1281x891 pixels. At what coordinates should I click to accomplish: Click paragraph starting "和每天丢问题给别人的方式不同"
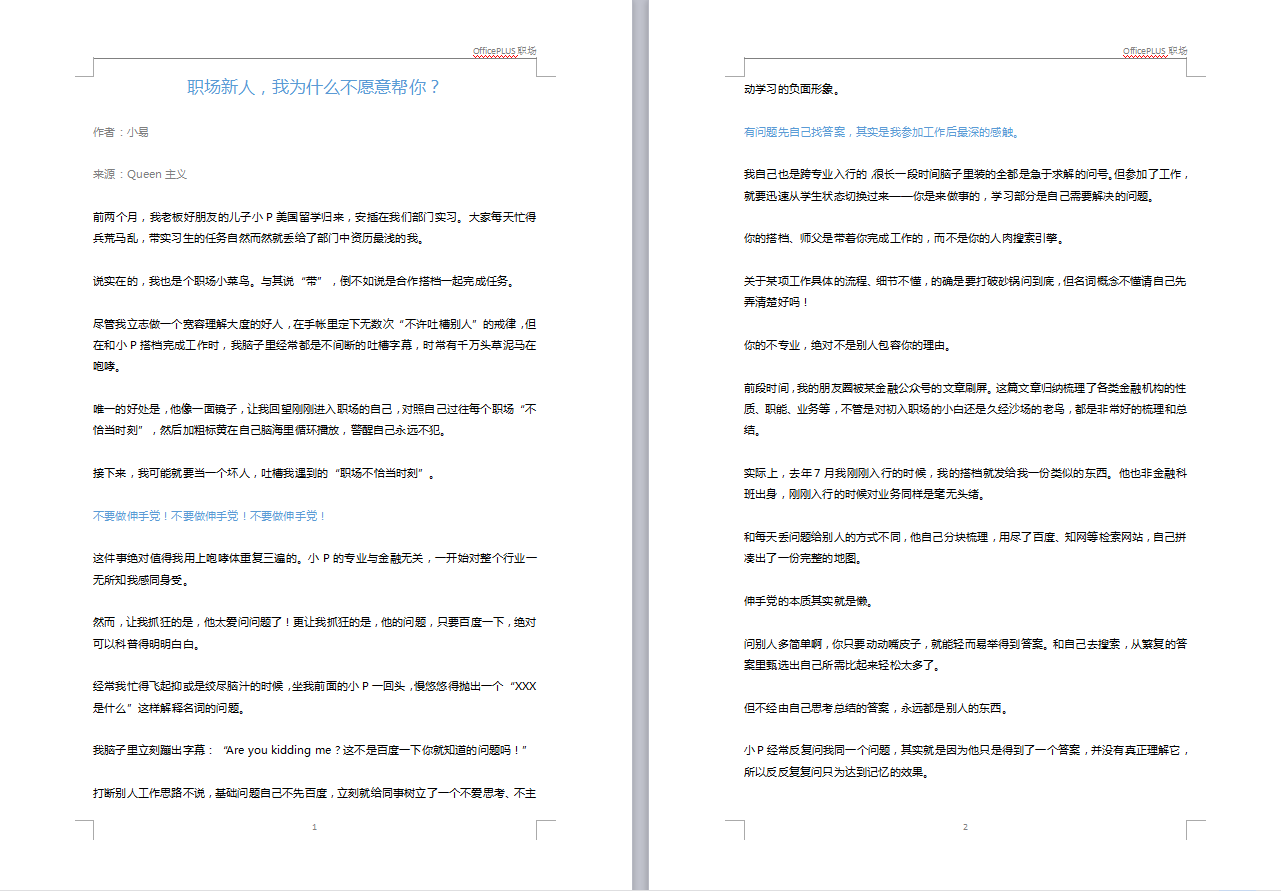(965, 548)
